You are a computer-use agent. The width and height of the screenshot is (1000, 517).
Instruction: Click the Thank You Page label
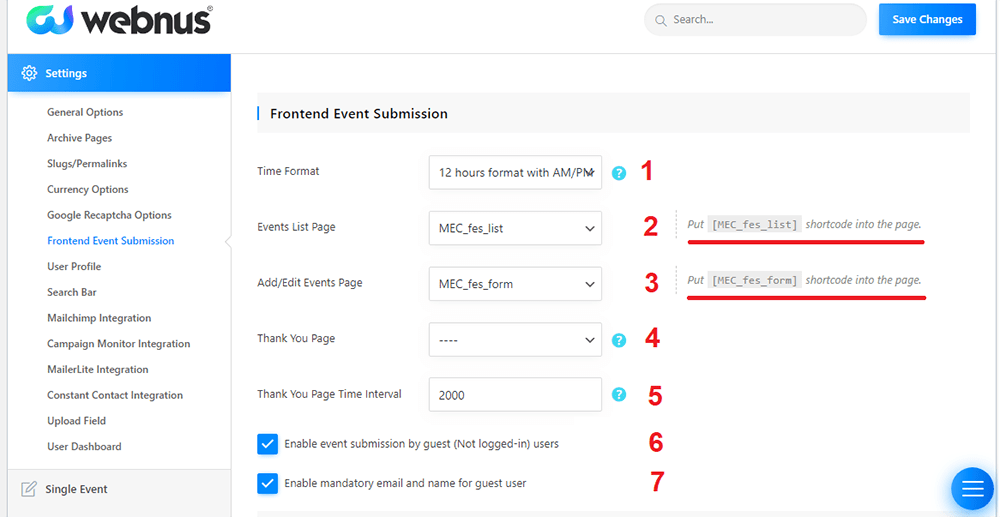click(x=296, y=339)
